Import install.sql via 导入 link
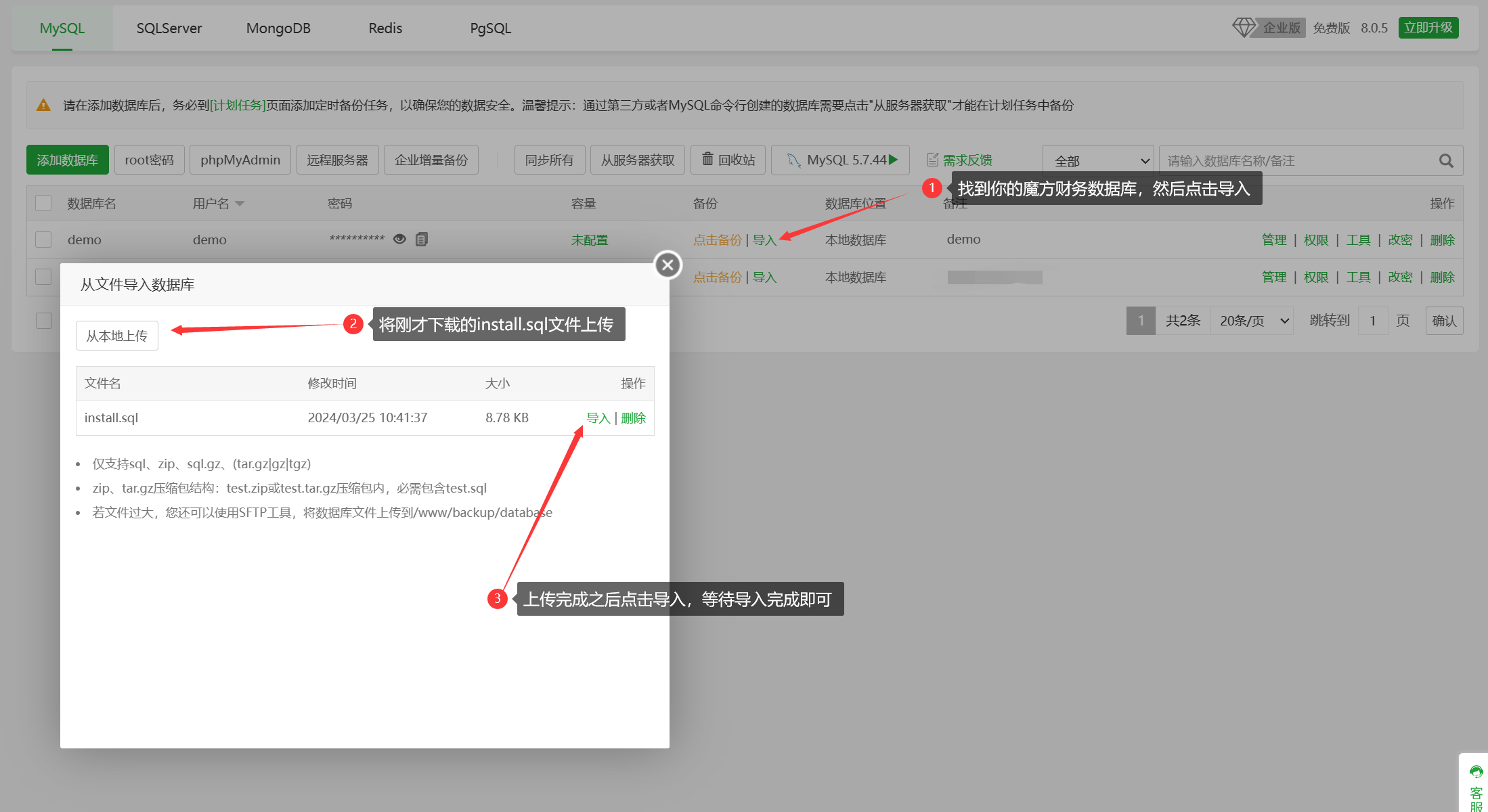1488x812 pixels. [598, 418]
